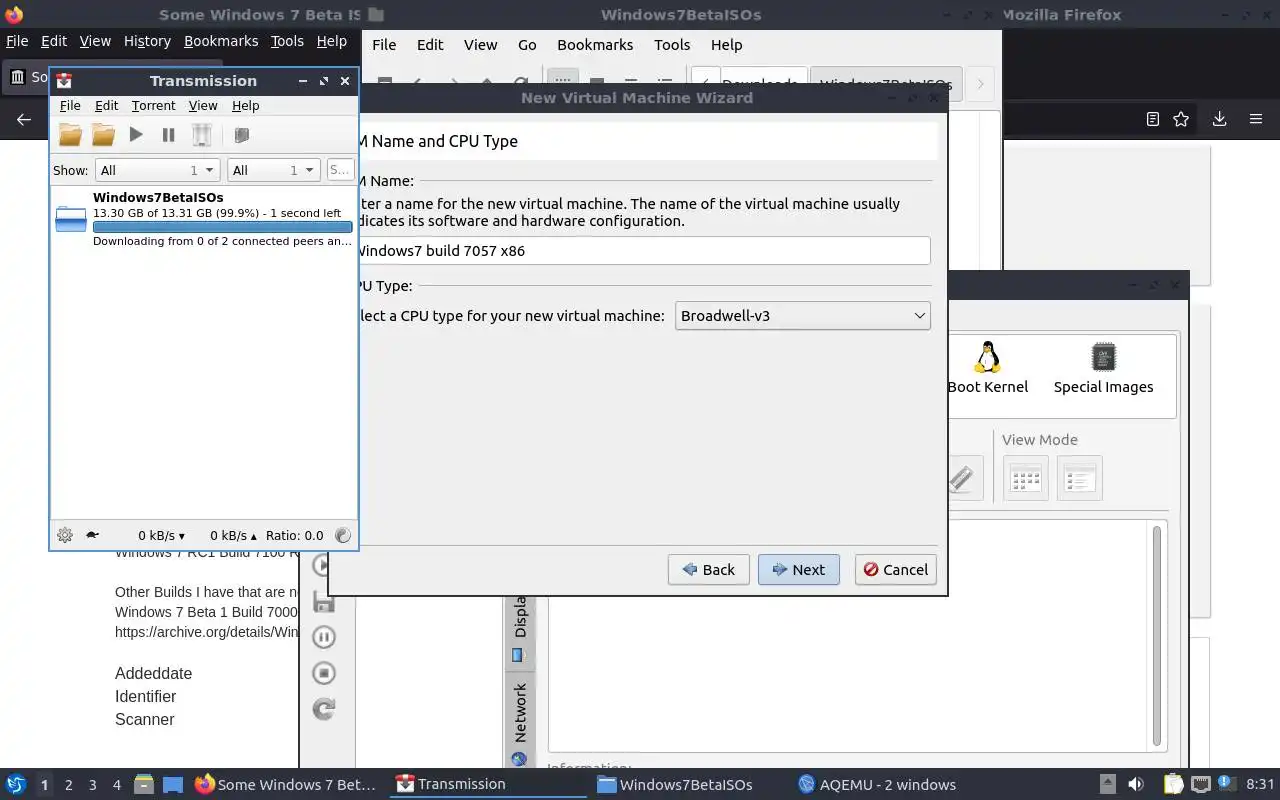Switch View Mode to icon grid
The height and width of the screenshot is (800, 1280).
point(1026,479)
